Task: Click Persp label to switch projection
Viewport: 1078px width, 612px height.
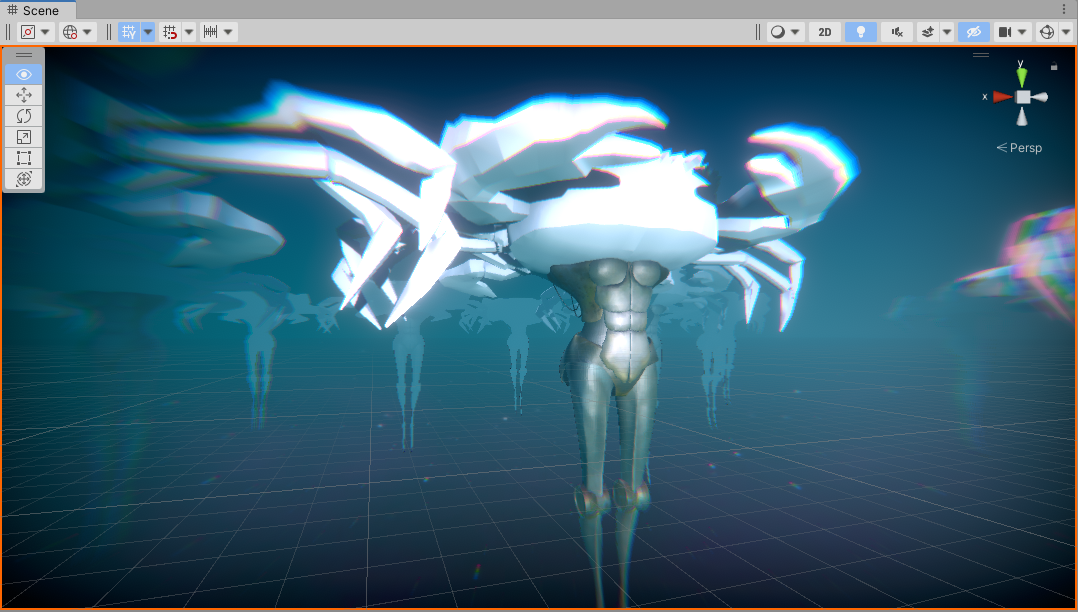Action: [1025, 148]
